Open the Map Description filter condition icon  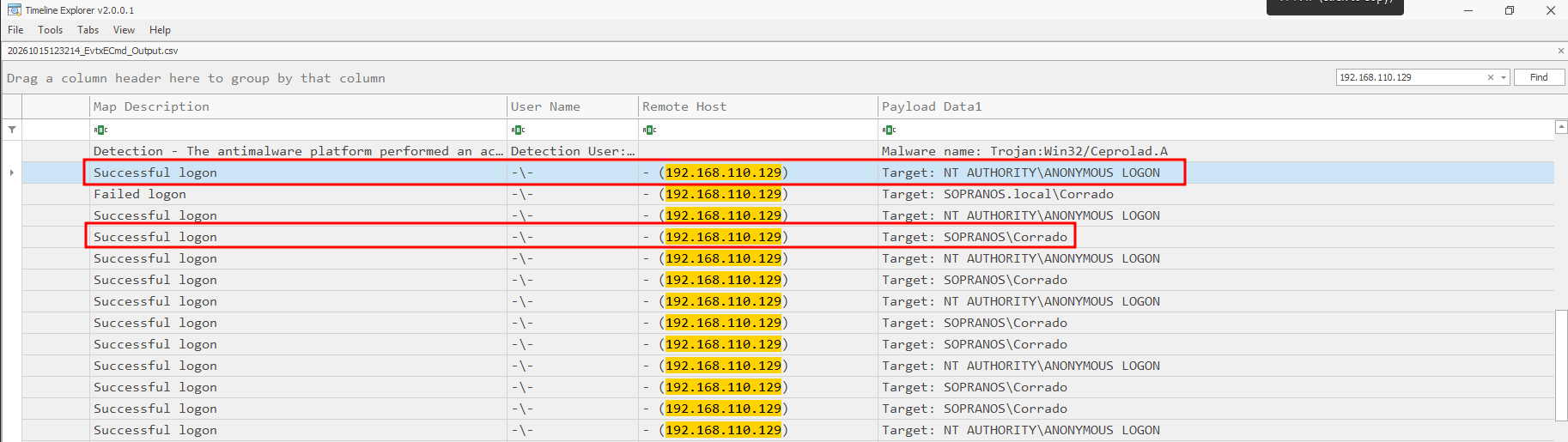100,130
